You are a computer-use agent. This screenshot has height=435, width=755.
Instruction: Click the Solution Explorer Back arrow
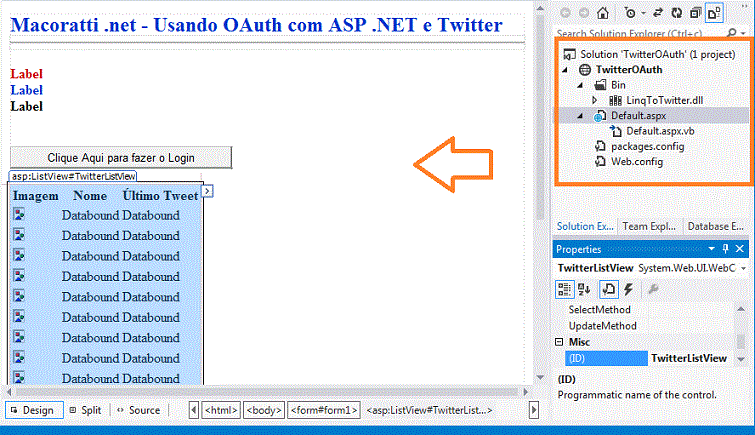(566, 13)
